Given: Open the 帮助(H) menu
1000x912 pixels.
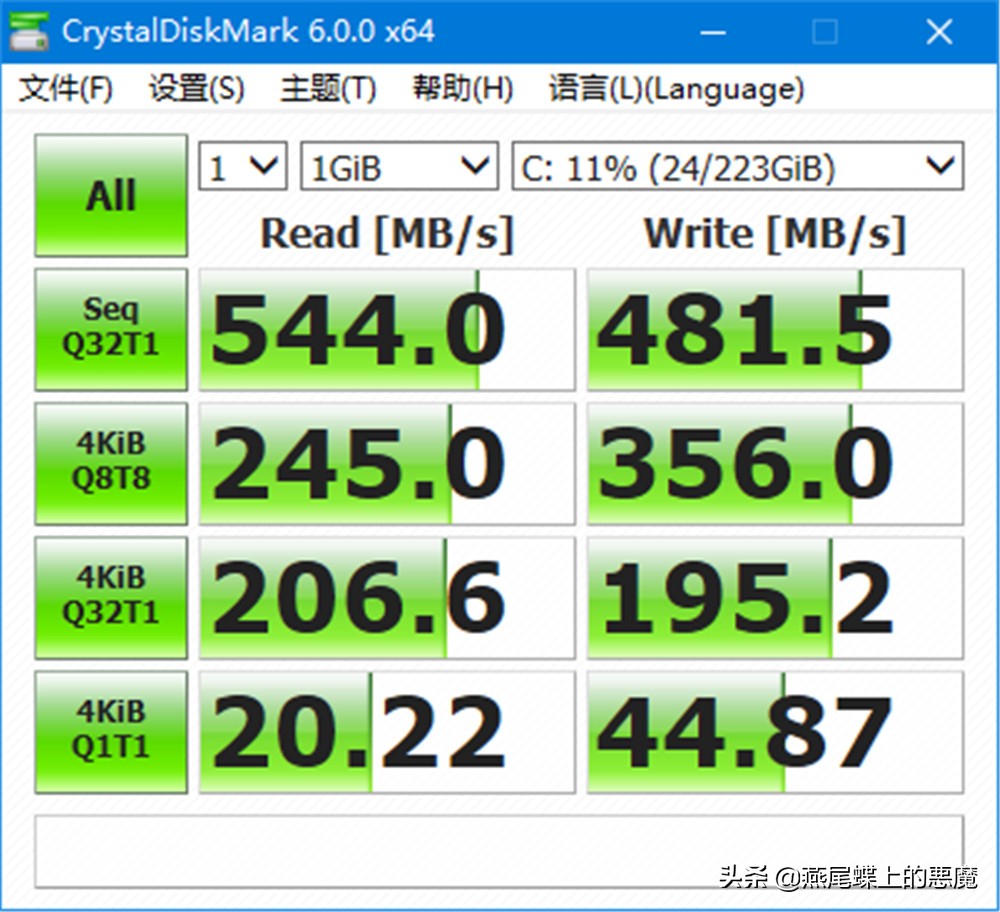Looking at the screenshot, I should tap(462, 89).
